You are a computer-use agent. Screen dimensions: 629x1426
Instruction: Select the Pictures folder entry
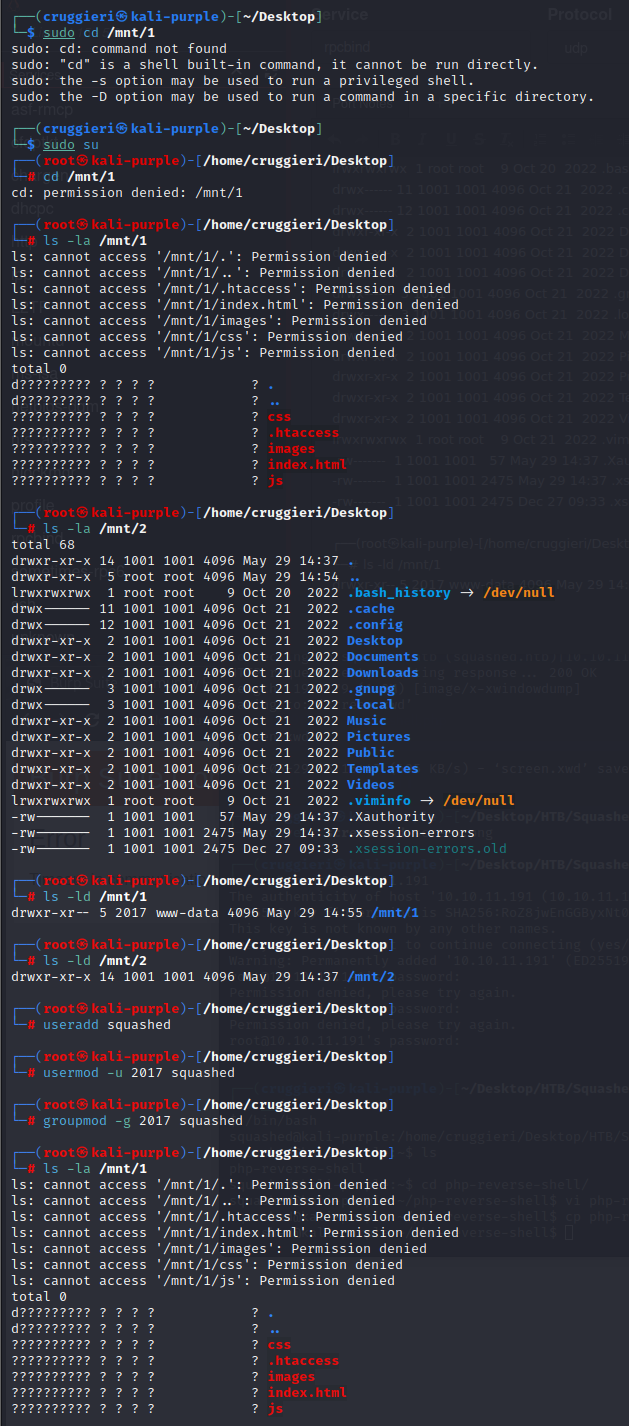[x=378, y=737]
